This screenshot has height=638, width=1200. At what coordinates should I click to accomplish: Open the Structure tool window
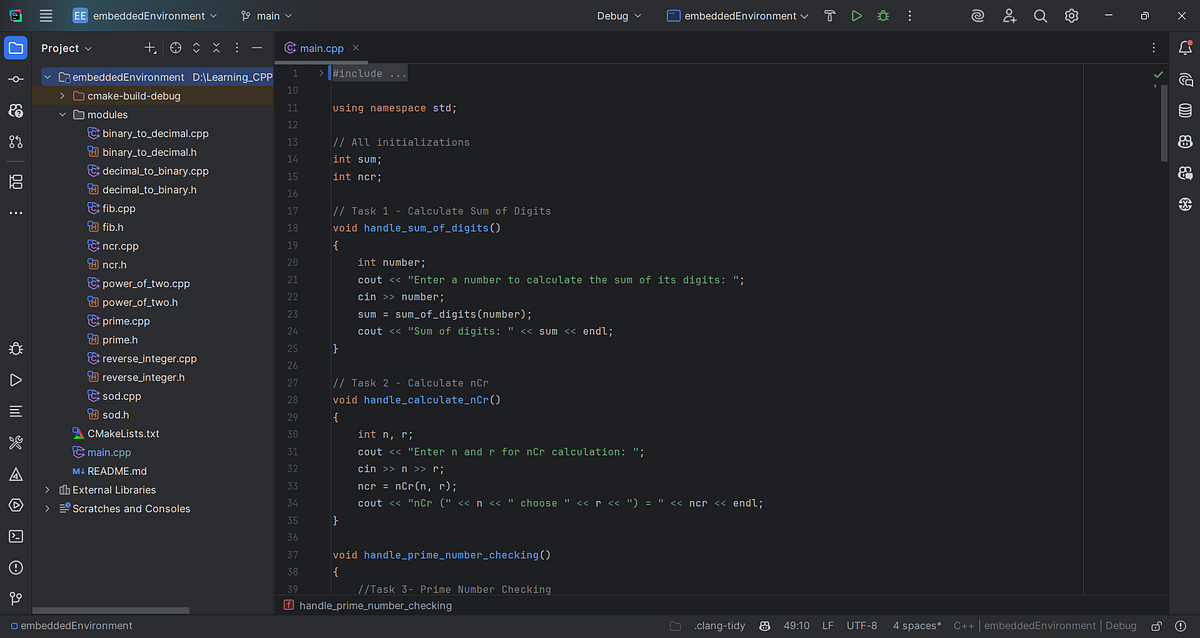pyautogui.click(x=15, y=182)
